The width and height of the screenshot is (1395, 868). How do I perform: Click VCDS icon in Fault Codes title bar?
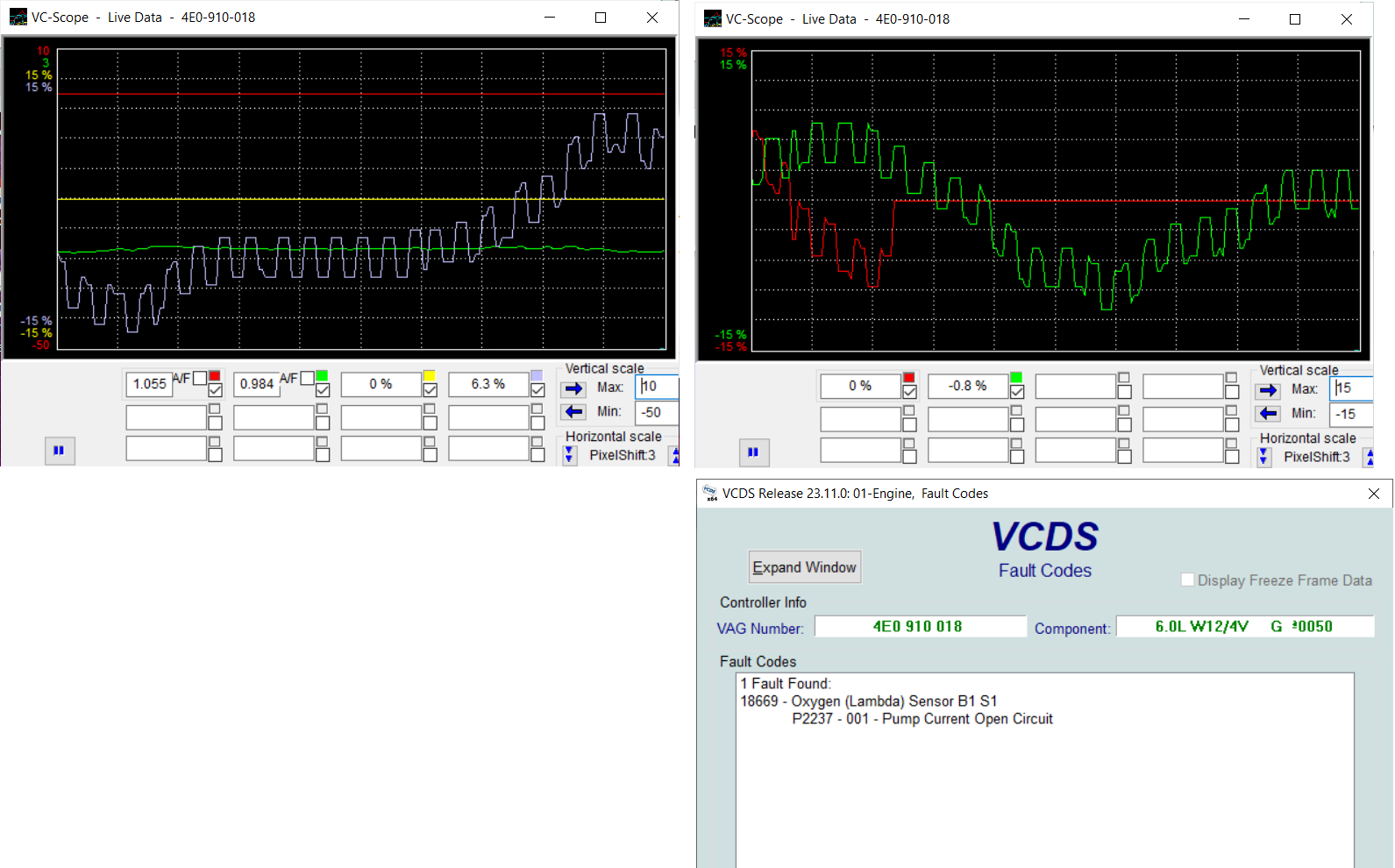(x=710, y=494)
